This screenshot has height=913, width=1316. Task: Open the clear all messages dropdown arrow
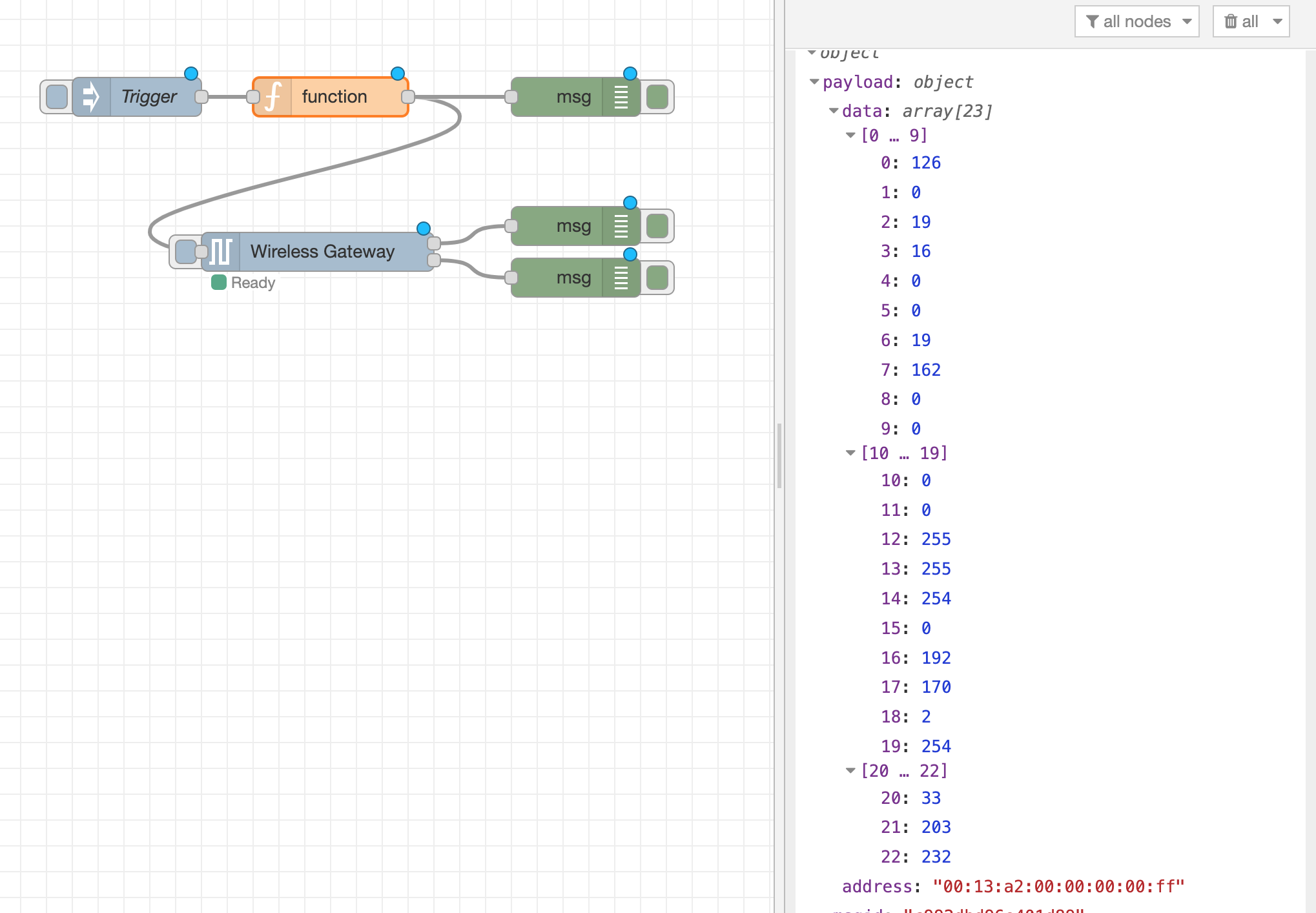(x=1277, y=21)
